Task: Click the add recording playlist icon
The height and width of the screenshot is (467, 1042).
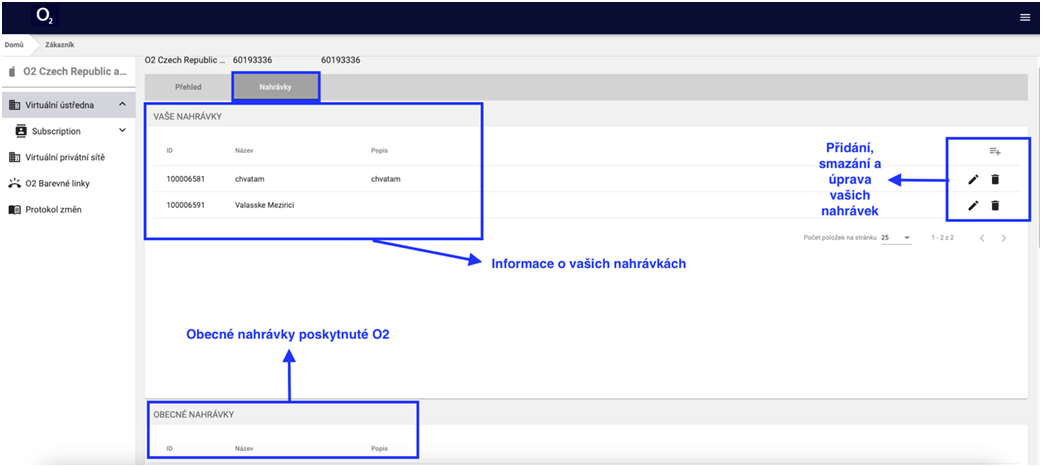Action: point(994,151)
